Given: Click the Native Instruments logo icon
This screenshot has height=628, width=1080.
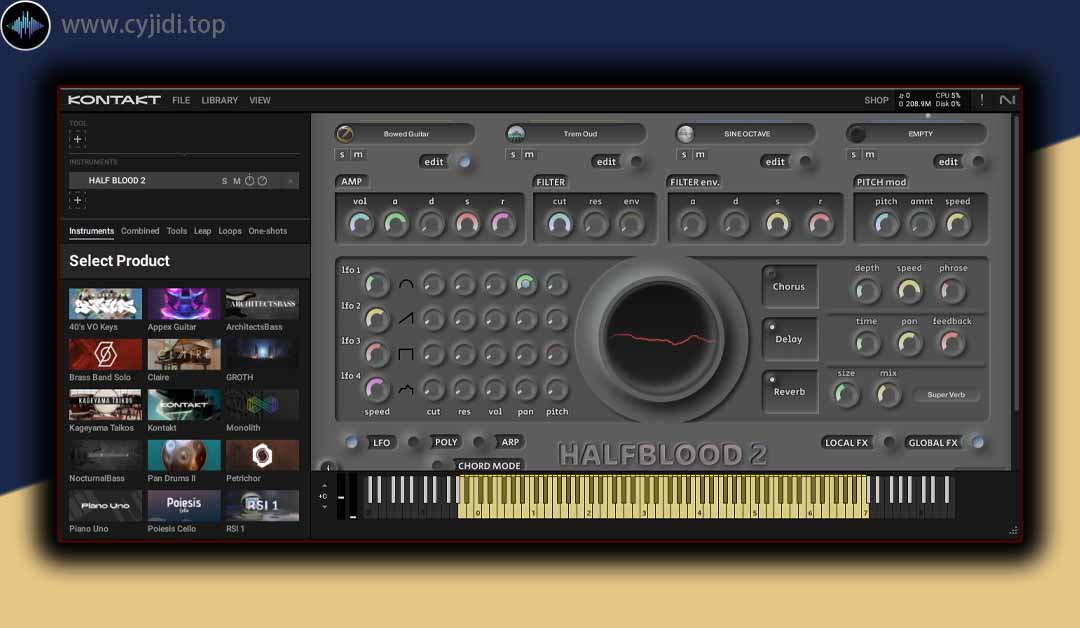Looking at the screenshot, I should tap(1007, 101).
